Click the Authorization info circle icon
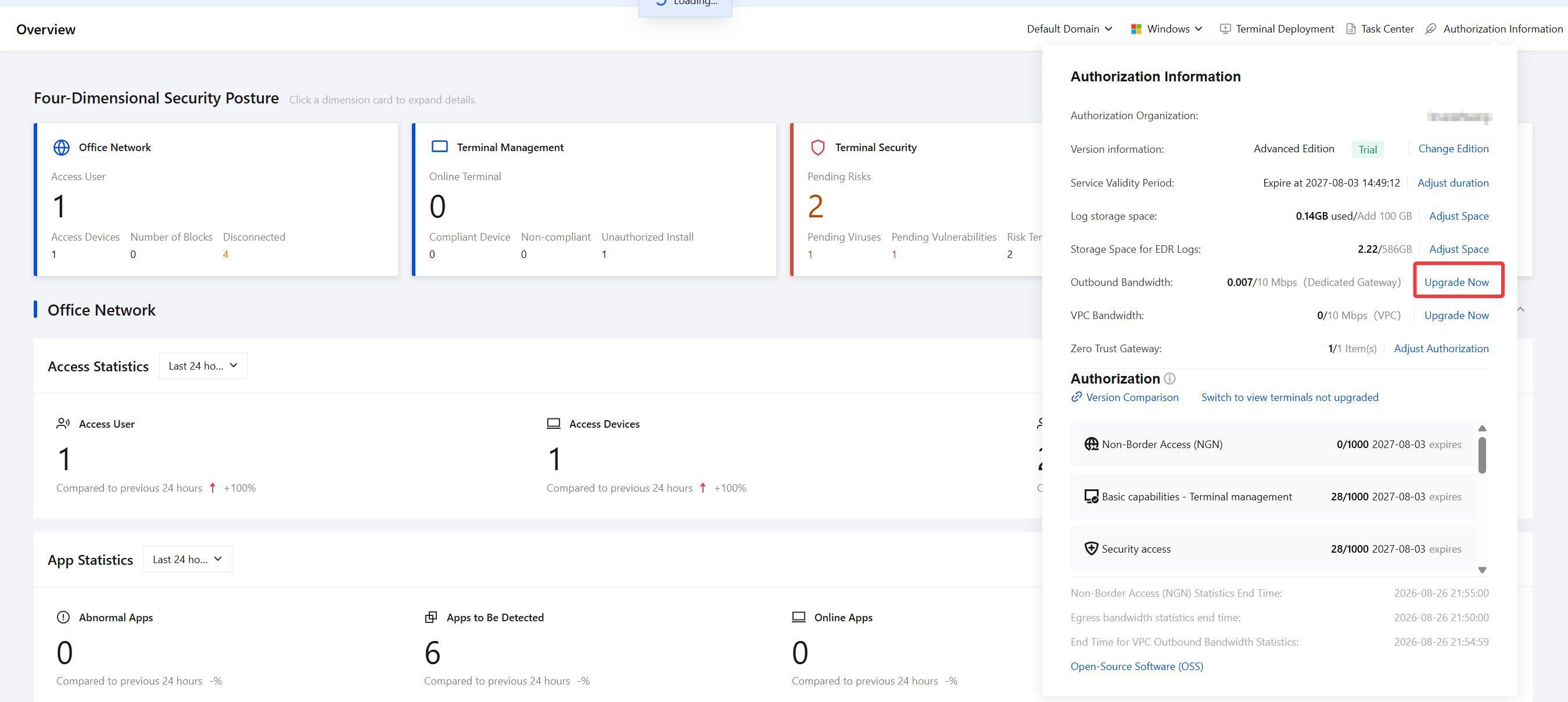Viewport: 1568px width, 702px height. 1169,379
